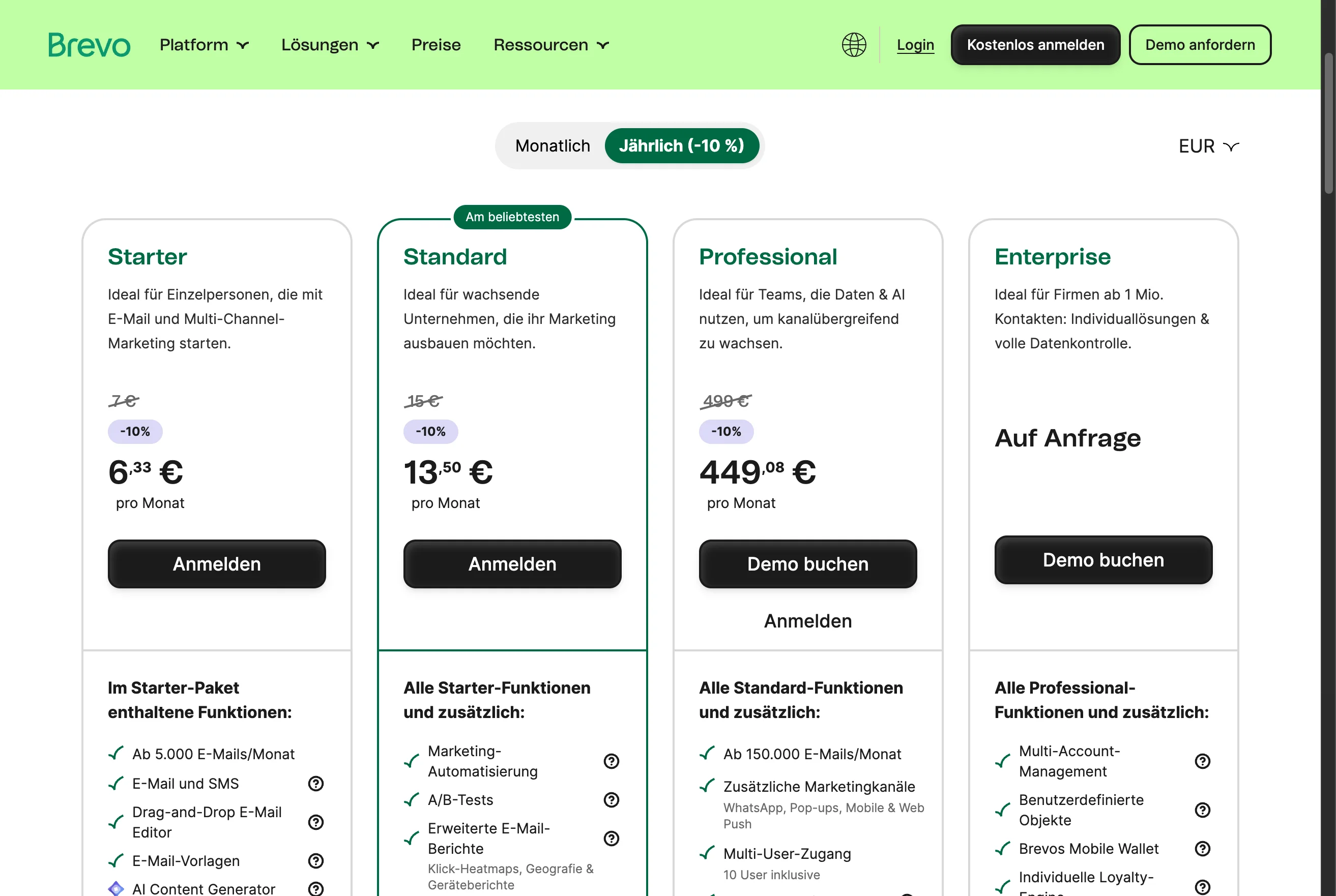Click the Professional plan heading

coord(768,257)
